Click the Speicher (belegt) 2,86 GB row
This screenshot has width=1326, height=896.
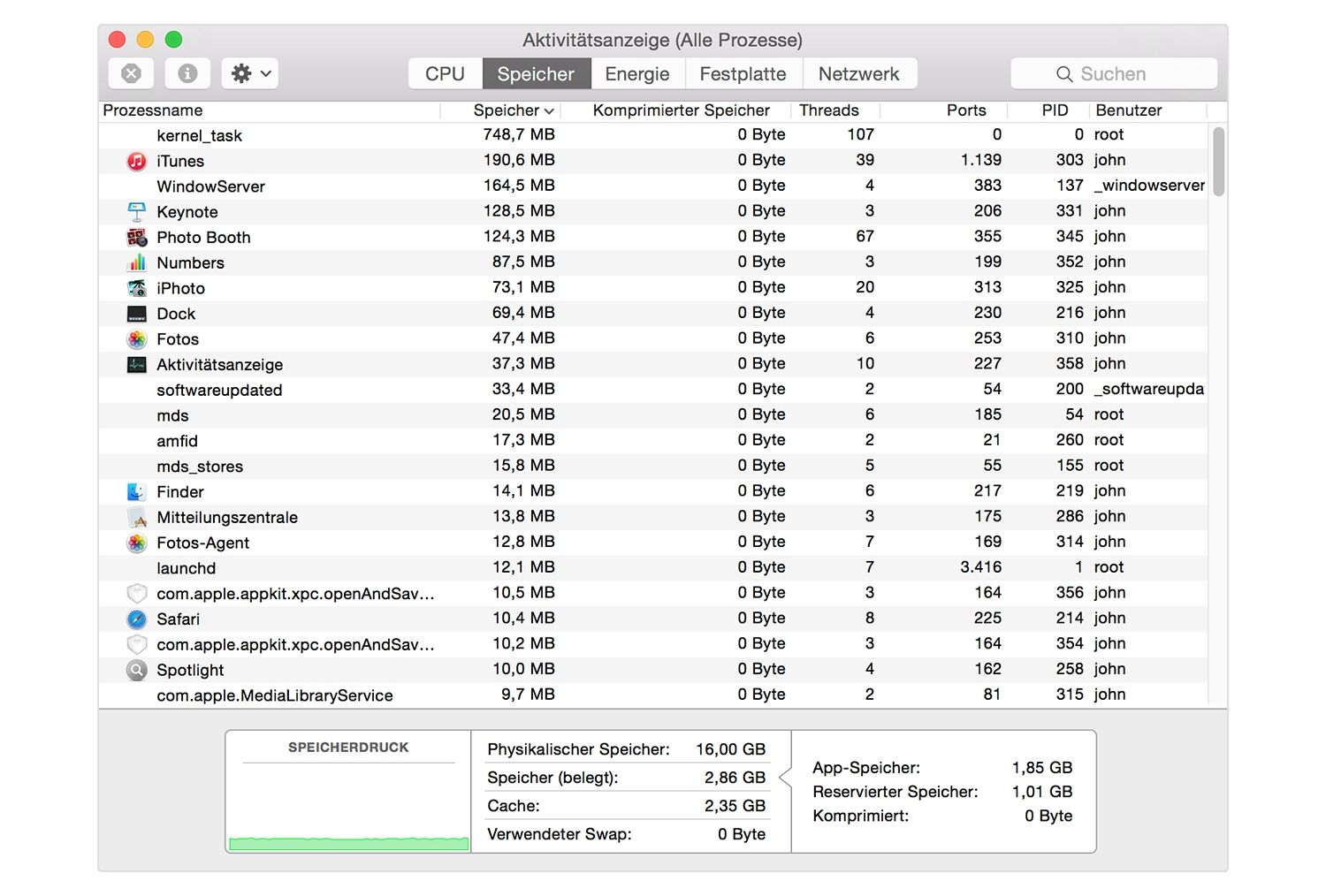(x=627, y=778)
